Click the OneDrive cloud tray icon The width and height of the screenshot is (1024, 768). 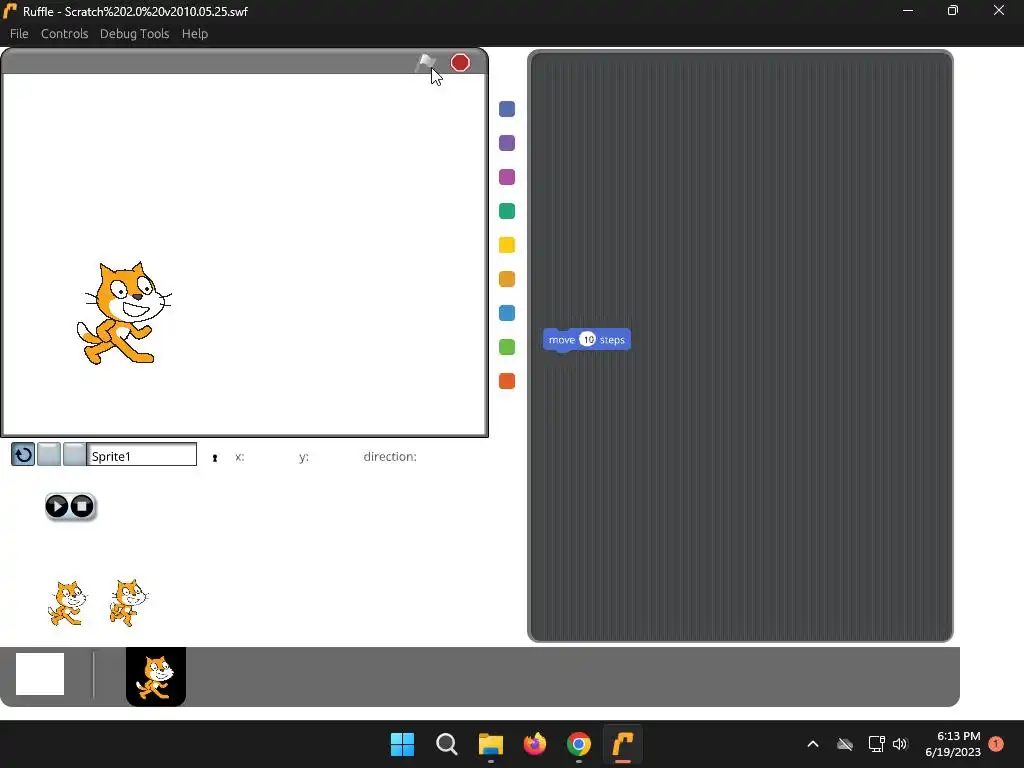click(x=845, y=744)
